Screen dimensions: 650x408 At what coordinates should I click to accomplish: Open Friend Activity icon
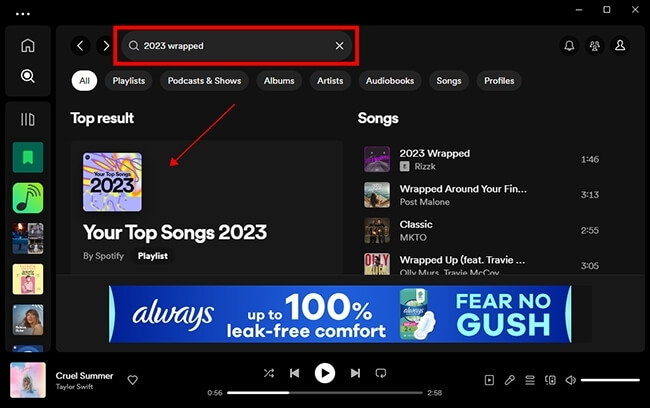coord(594,45)
